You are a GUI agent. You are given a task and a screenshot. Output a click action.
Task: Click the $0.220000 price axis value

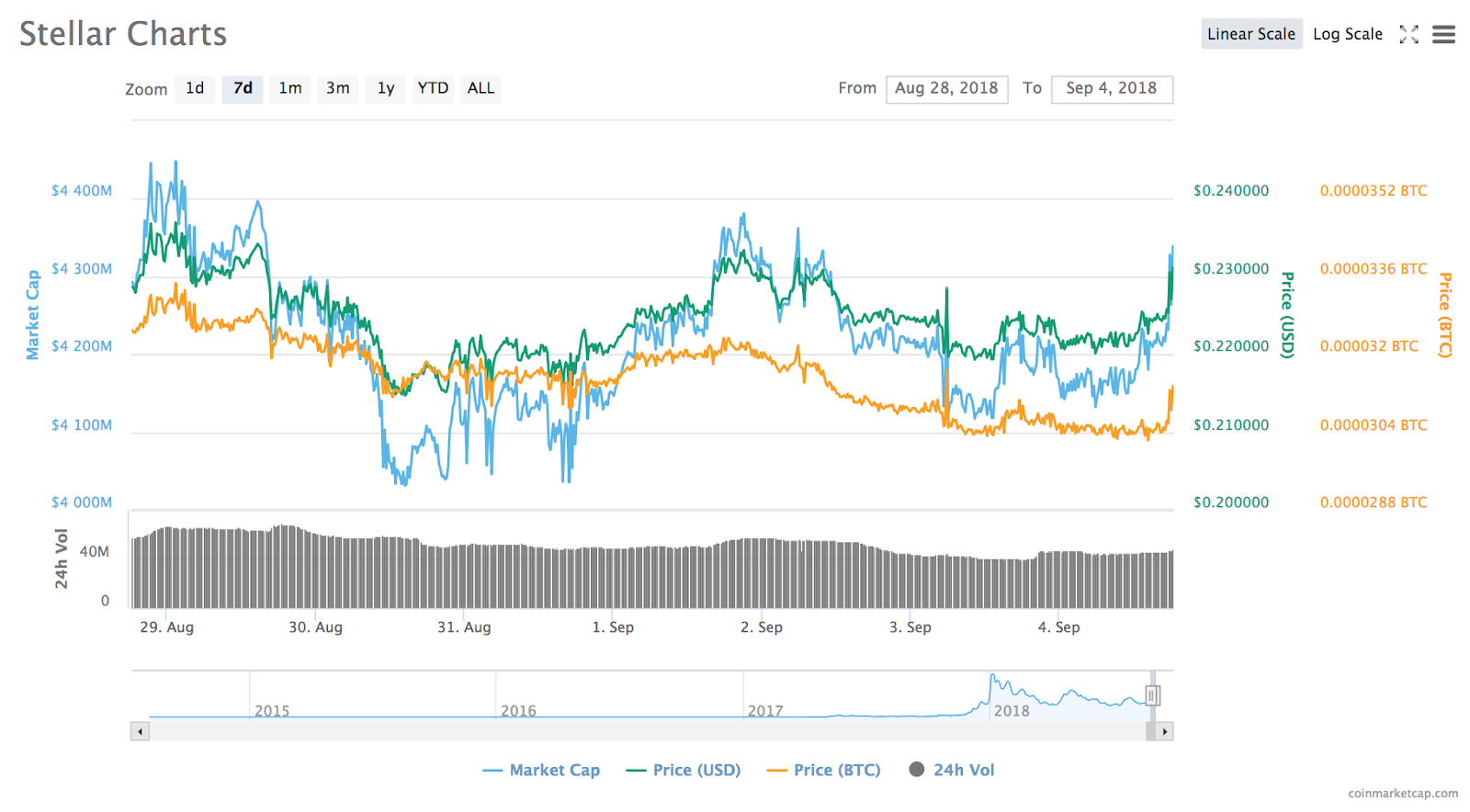tap(1231, 346)
